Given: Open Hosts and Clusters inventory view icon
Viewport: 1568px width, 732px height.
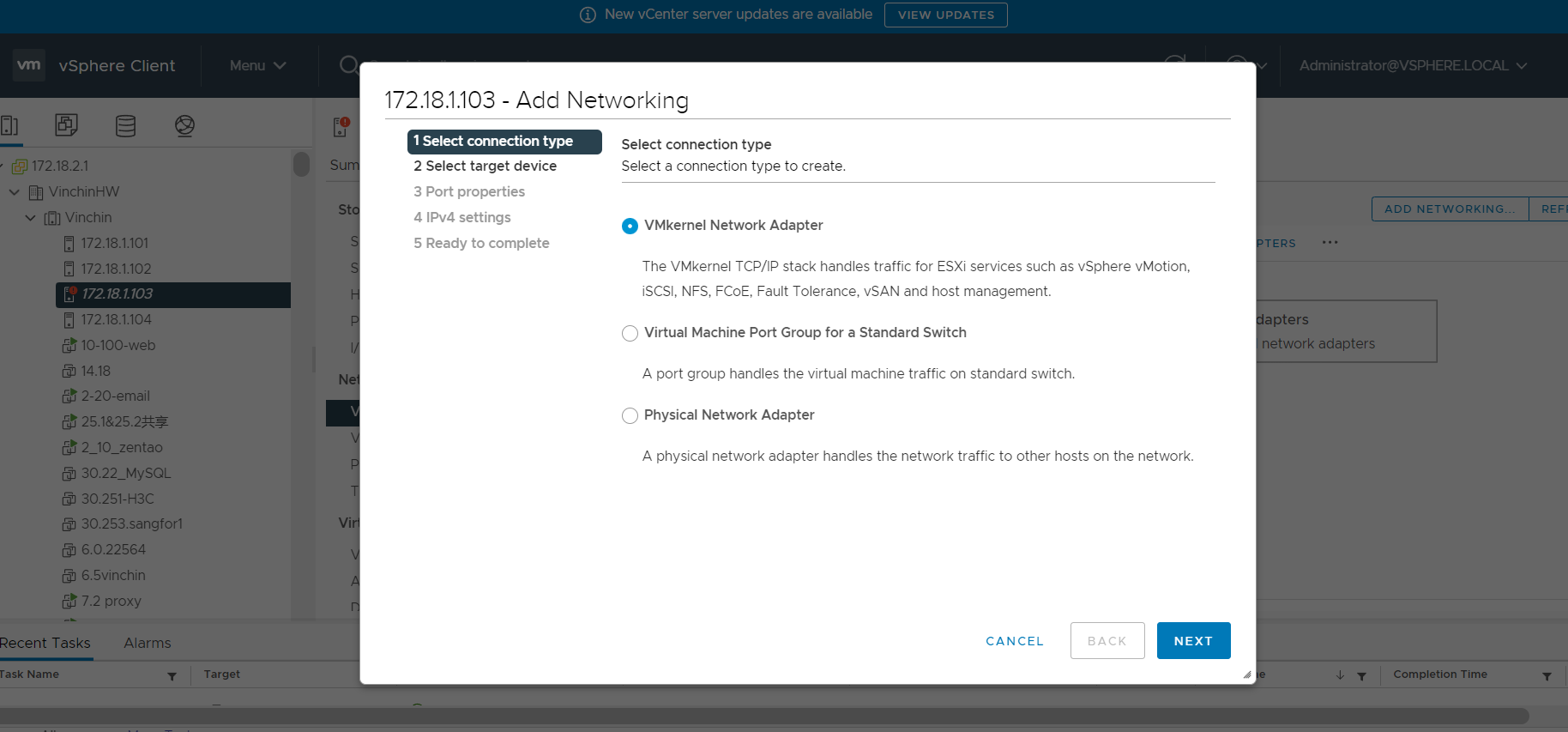Looking at the screenshot, I should [x=9, y=126].
